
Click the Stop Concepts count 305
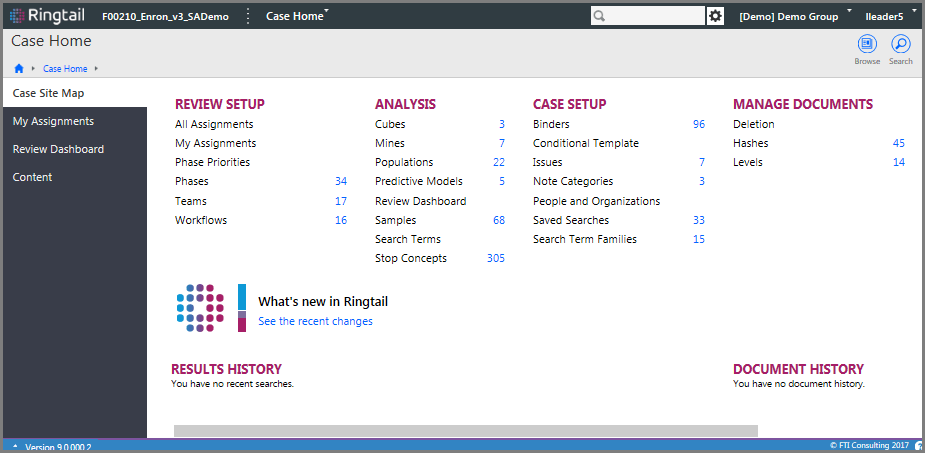click(496, 258)
